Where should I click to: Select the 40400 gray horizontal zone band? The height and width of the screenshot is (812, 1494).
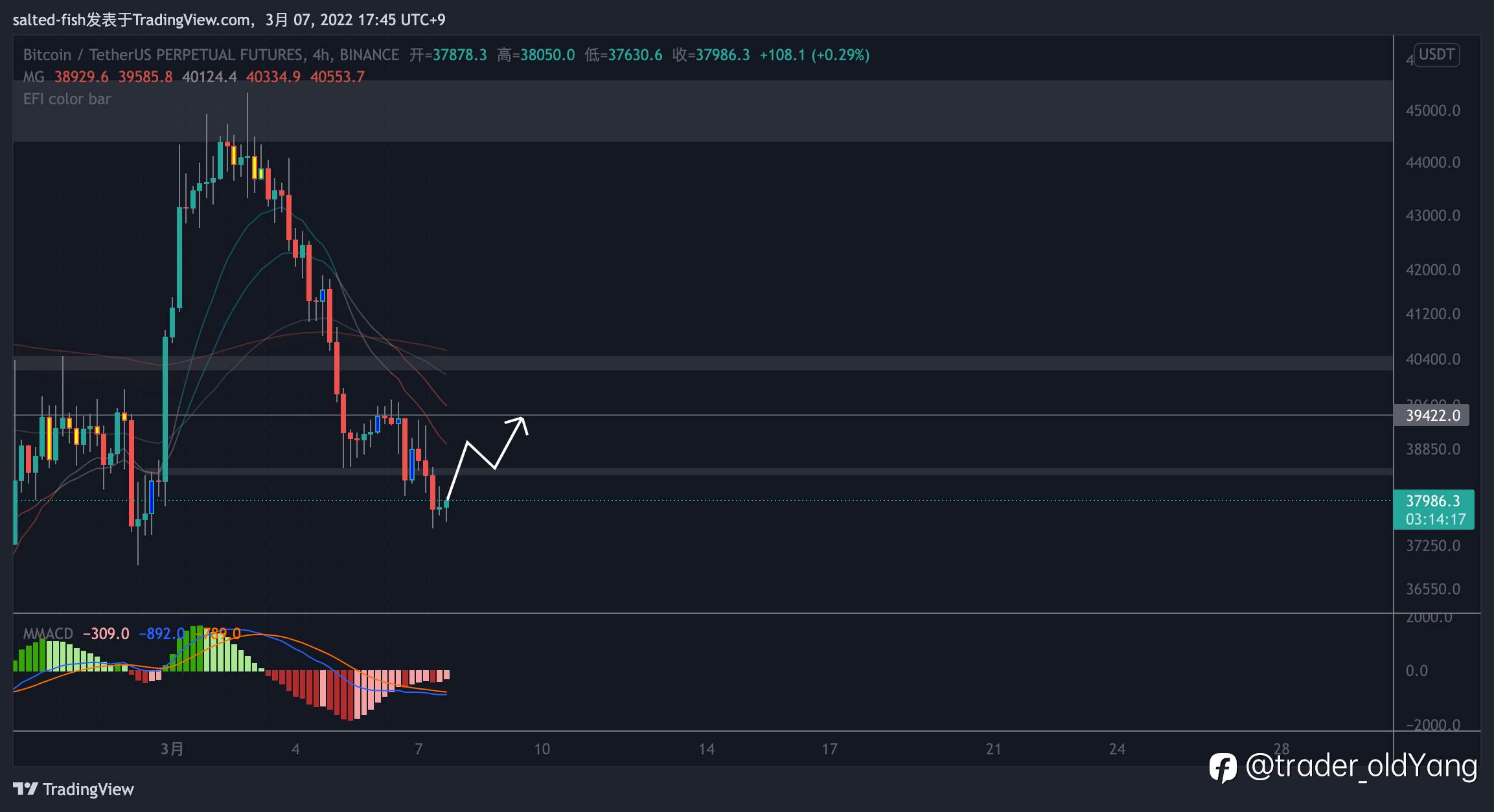click(x=703, y=363)
